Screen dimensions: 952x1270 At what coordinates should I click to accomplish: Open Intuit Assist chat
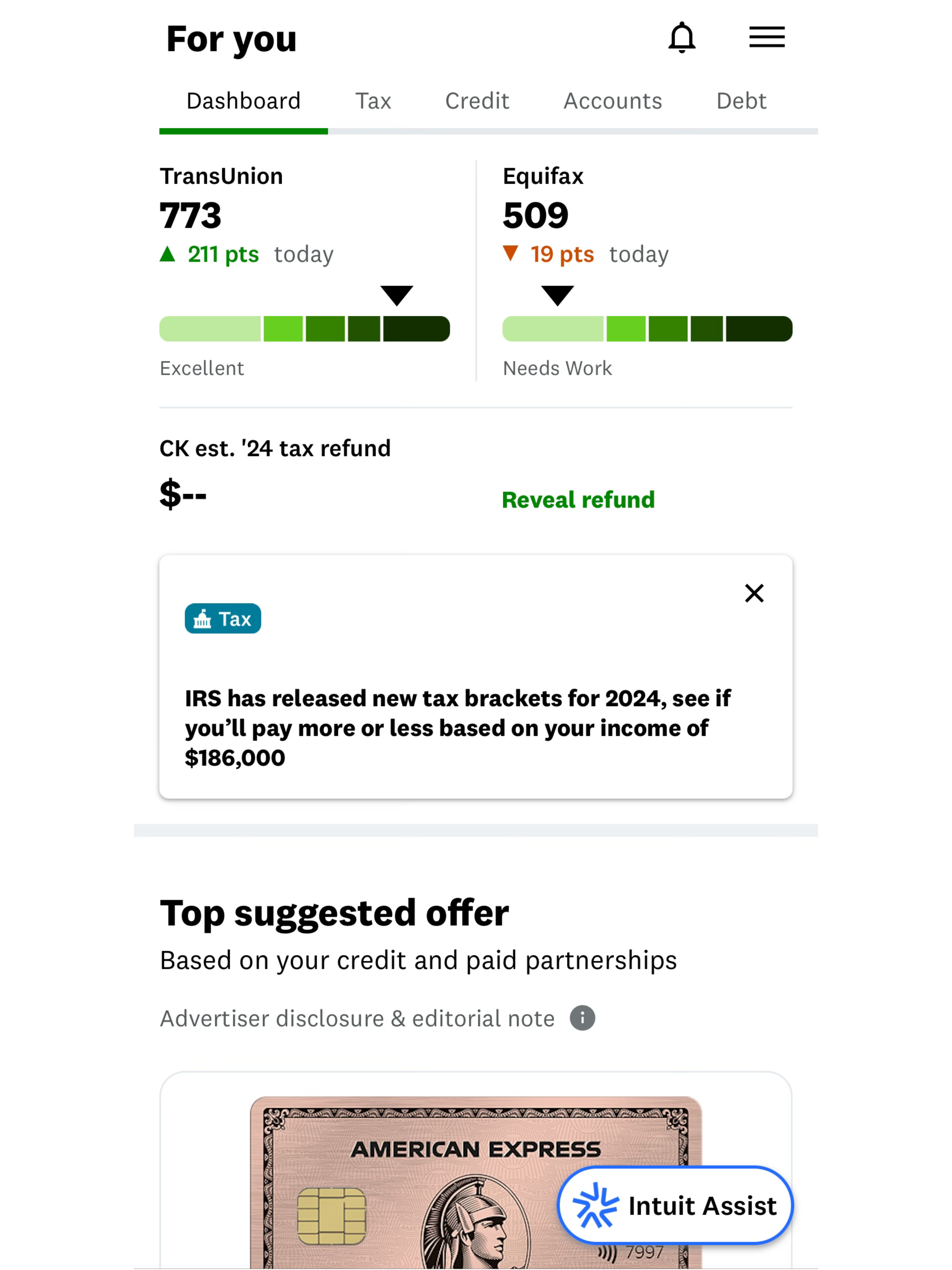pos(675,1205)
